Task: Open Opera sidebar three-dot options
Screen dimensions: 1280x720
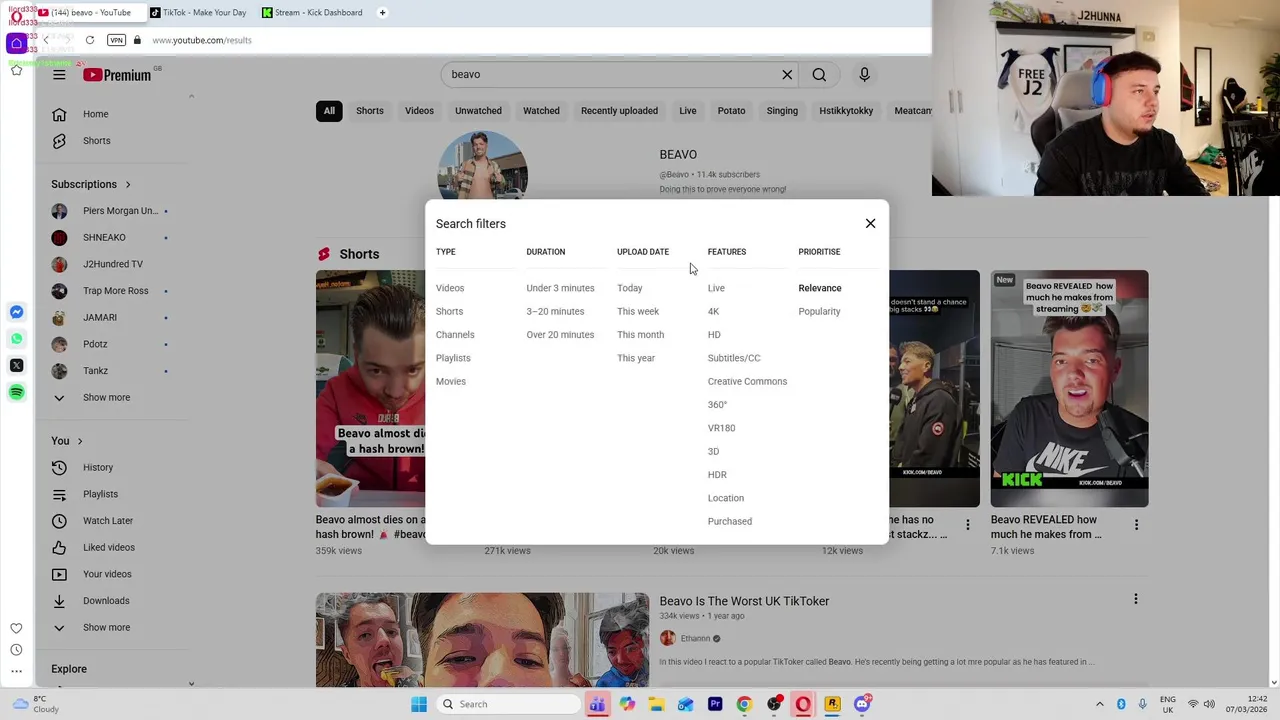Action: click(16, 672)
